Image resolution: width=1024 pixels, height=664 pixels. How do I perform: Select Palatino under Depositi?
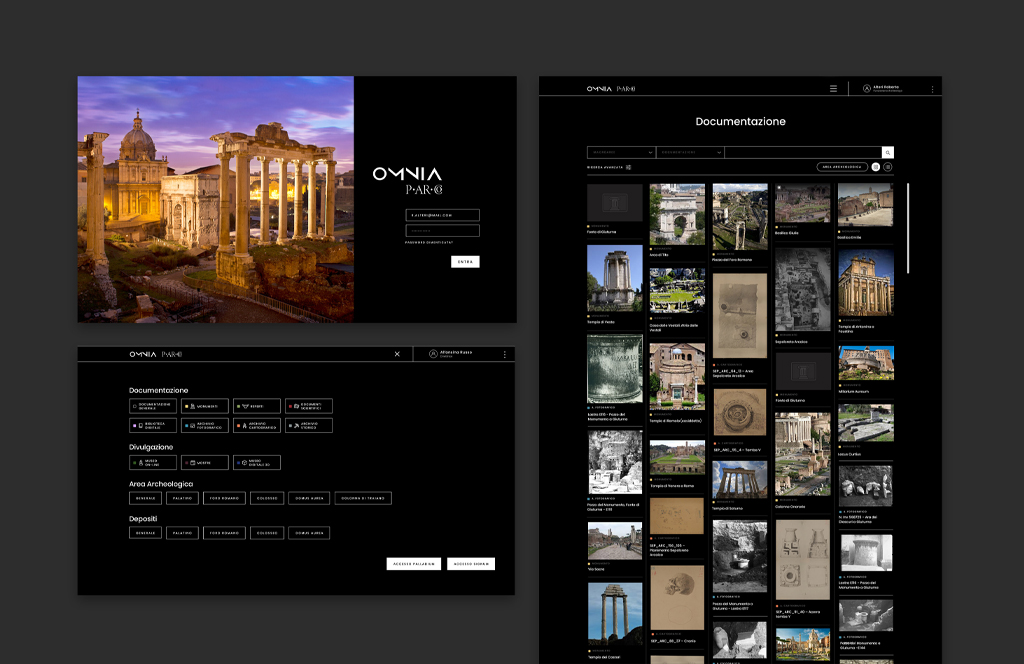tap(182, 533)
